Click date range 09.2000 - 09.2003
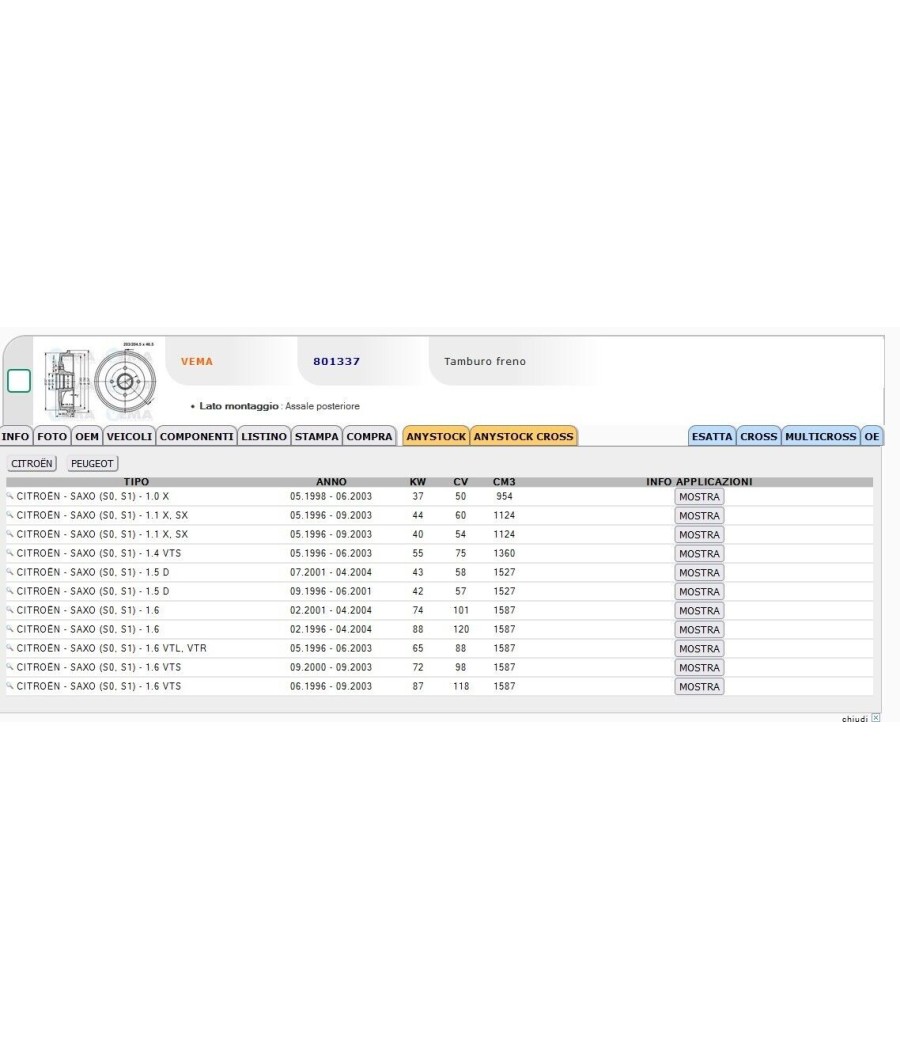Screen dimensions: 900x1050 (x=331, y=668)
